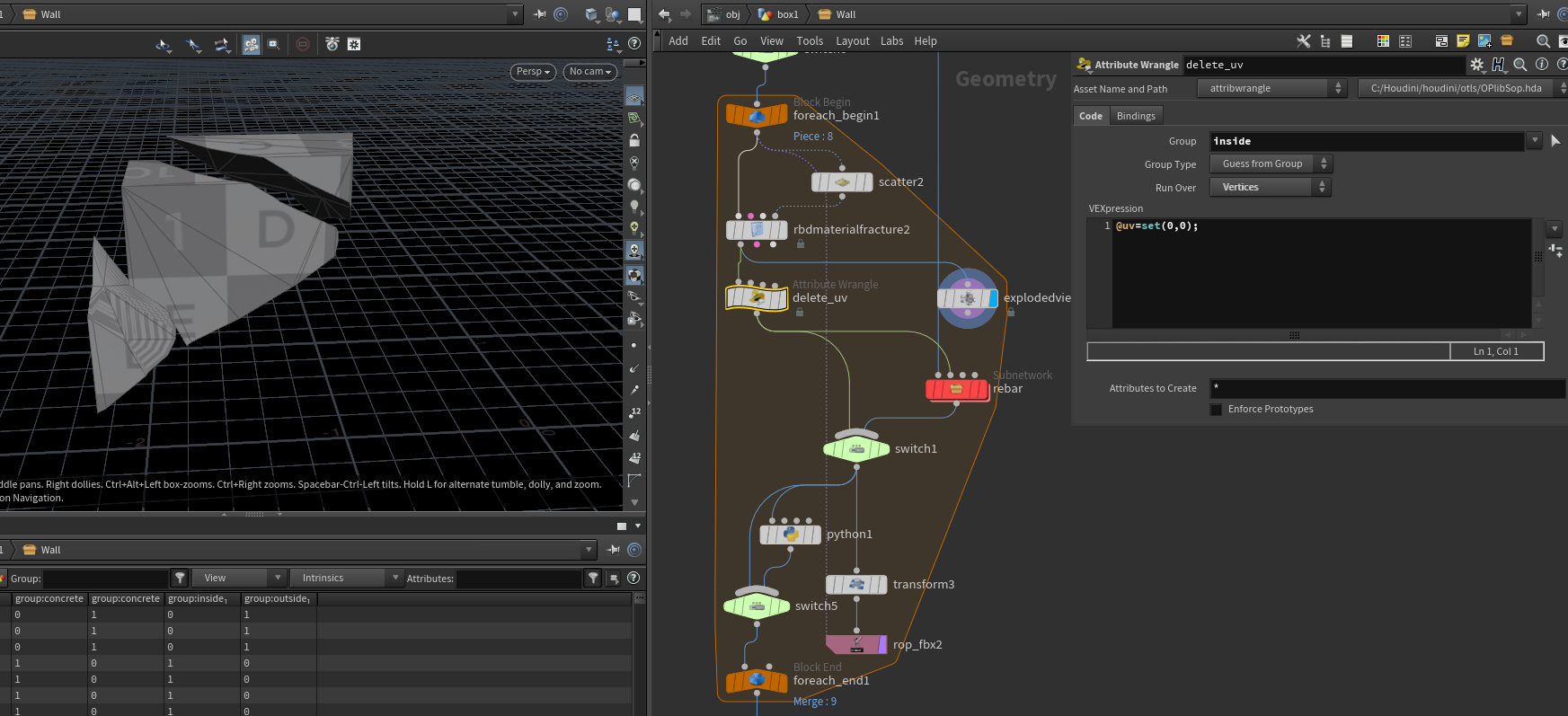
Task: Click the No cam button
Action: [x=589, y=72]
